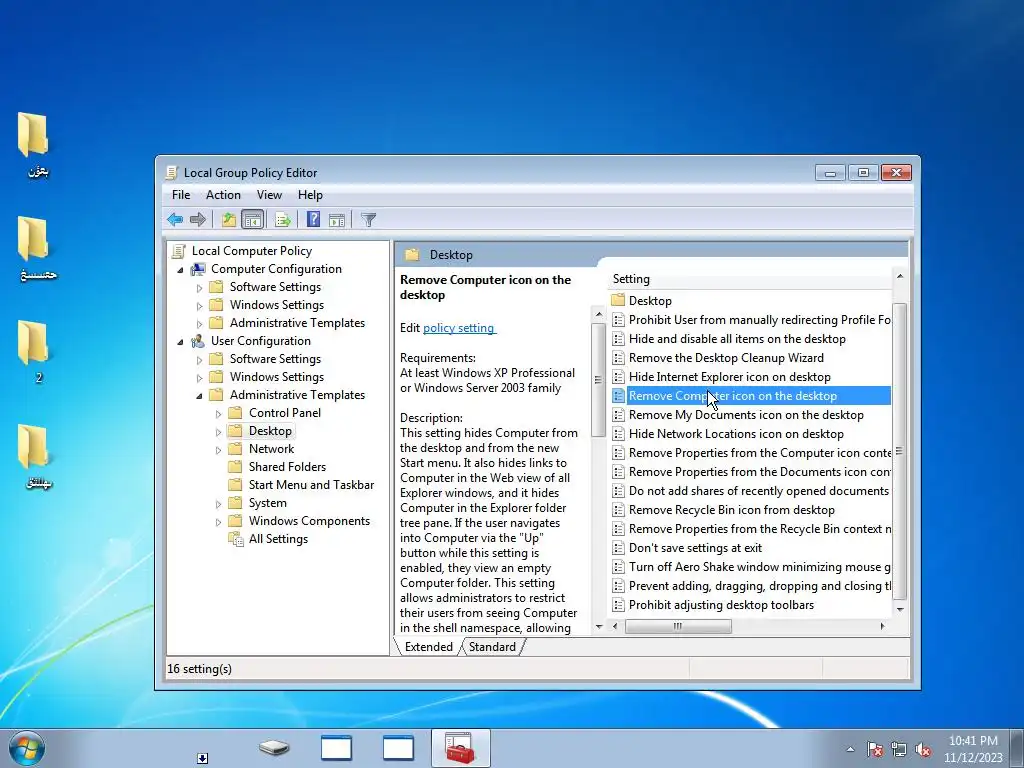The image size is (1024, 768).
Task: Select Remove My Documents icon on desktop
Action: [x=751, y=415]
